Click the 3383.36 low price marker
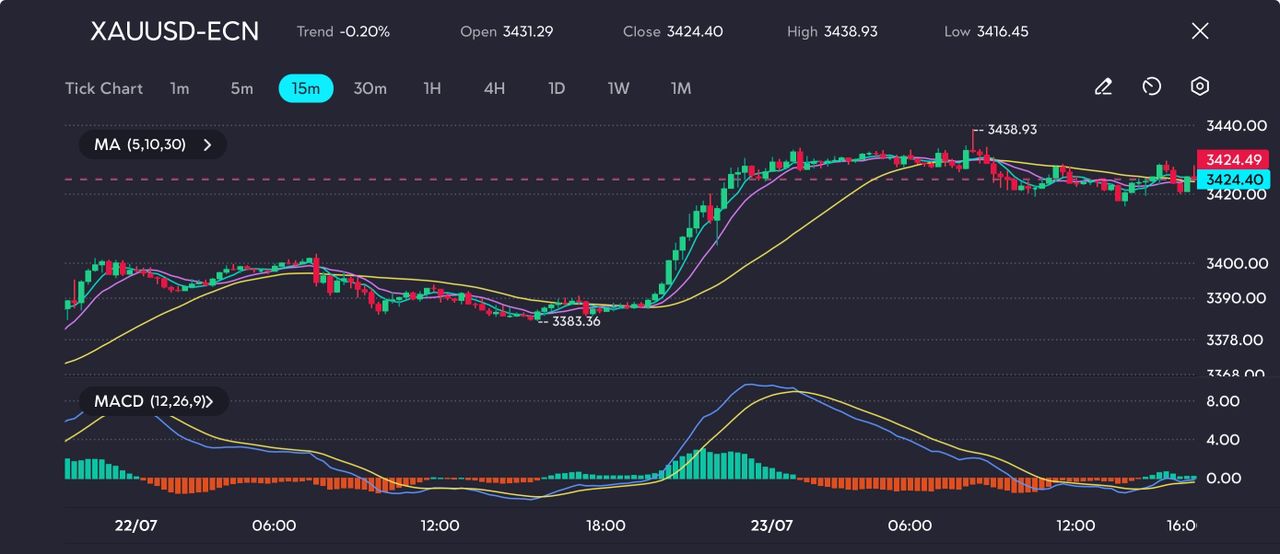 [x=575, y=321]
